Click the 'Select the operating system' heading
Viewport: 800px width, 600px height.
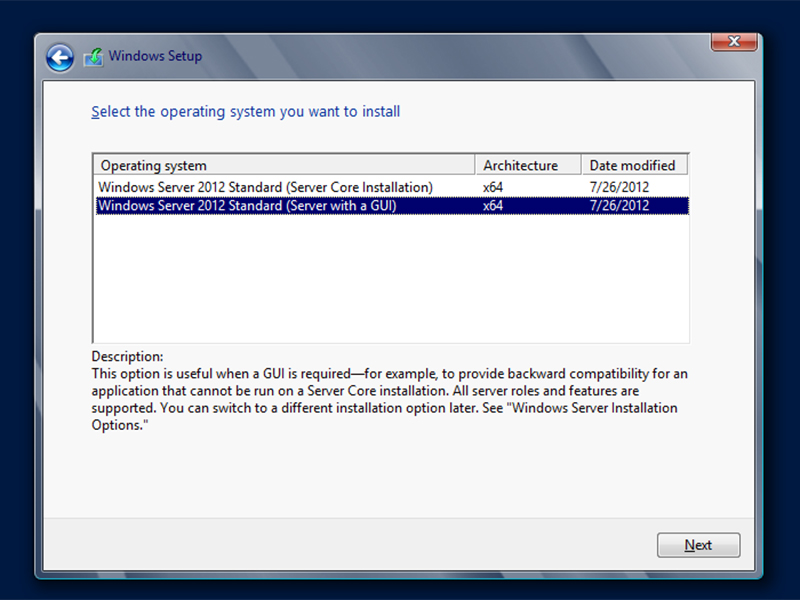pos(245,111)
